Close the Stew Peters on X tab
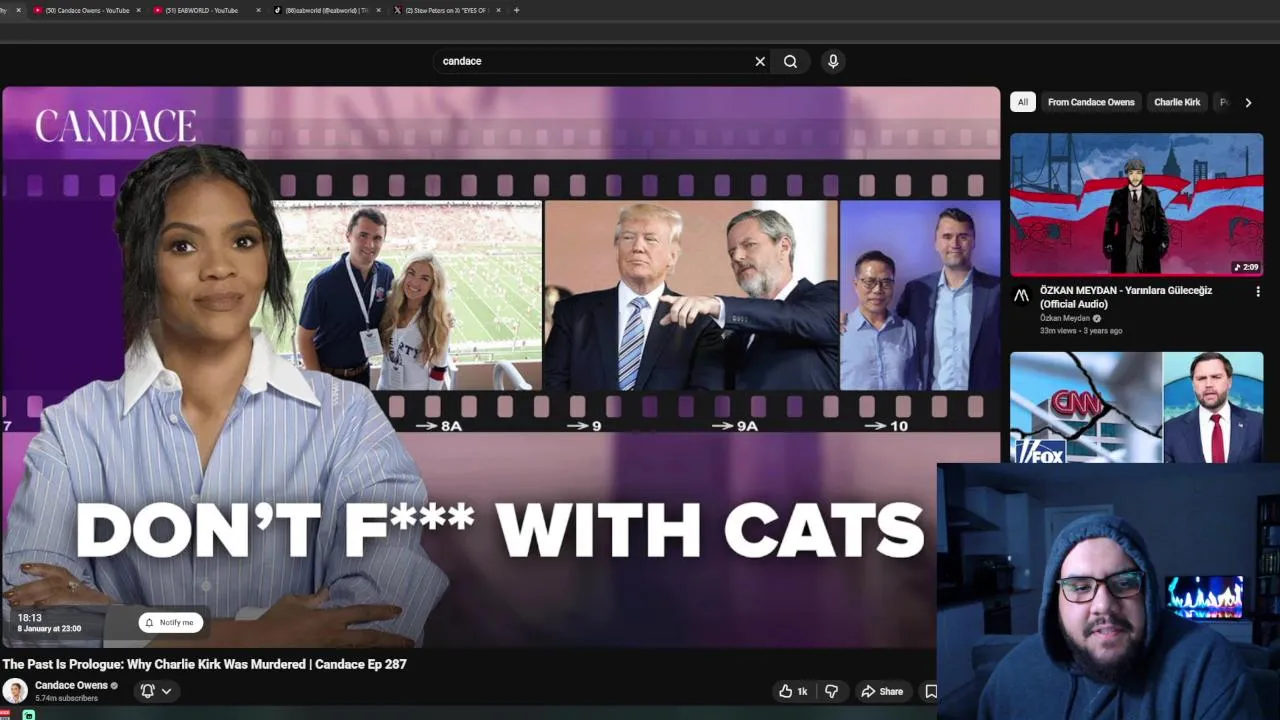The height and width of the screenshot is (720, 1280). coord(498,10)
